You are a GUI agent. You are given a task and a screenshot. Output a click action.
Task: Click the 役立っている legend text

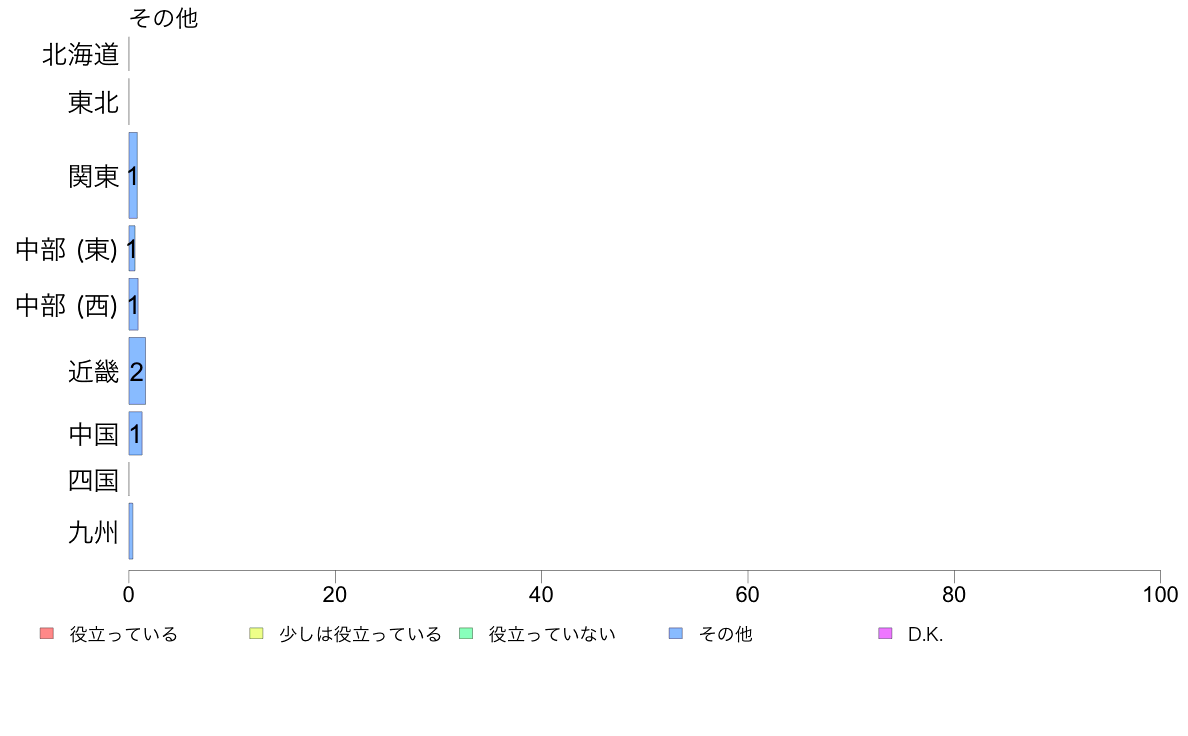click(123, 634)
